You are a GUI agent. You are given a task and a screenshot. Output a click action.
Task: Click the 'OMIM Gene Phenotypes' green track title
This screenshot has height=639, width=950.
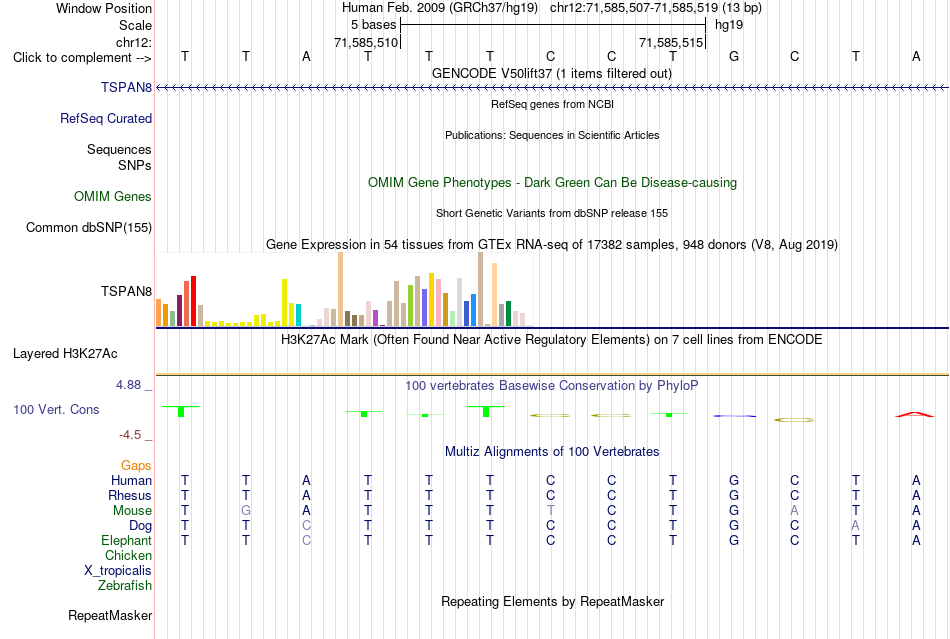click(552, 183)
